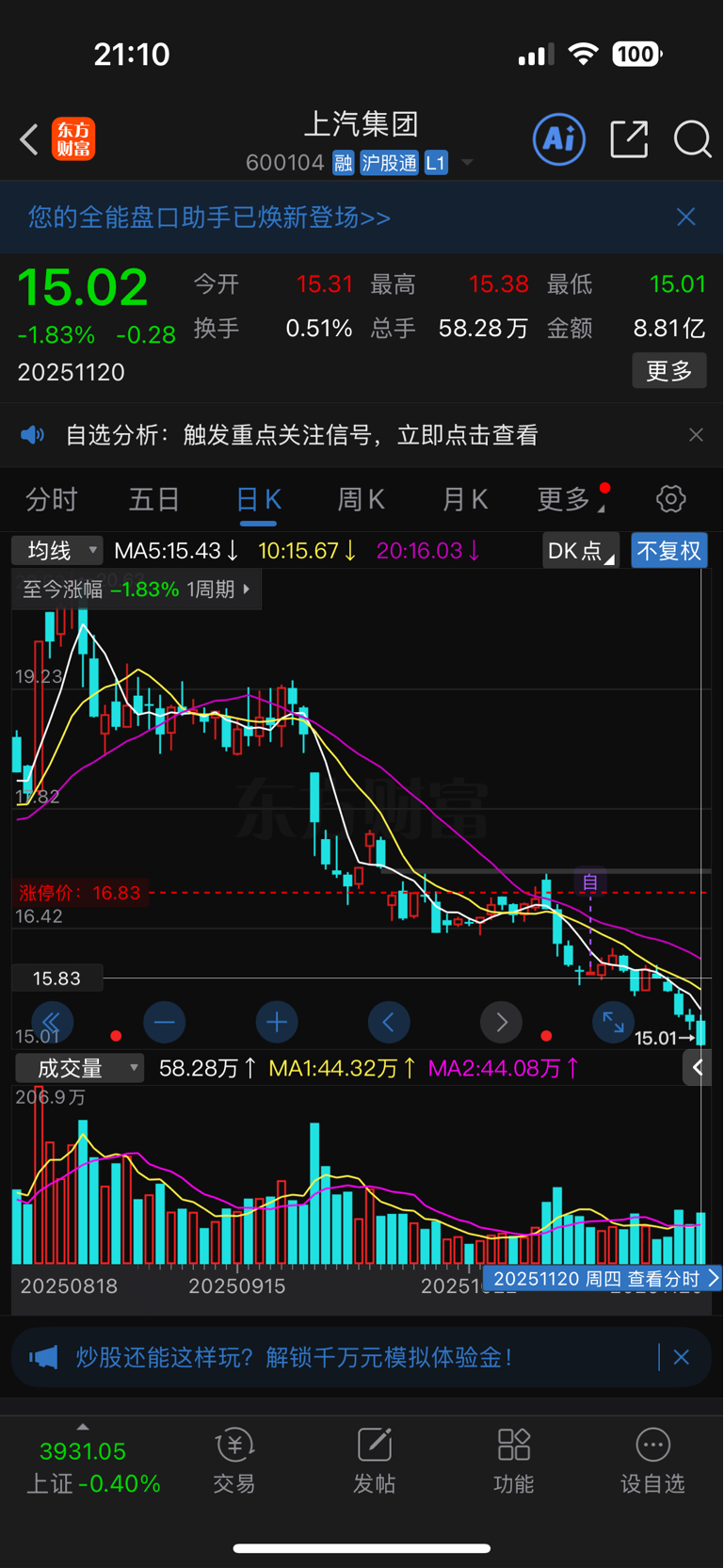Tap the 更多 quote details button
The height and width of the screenshot is (1568, 724).
[669, 370]
